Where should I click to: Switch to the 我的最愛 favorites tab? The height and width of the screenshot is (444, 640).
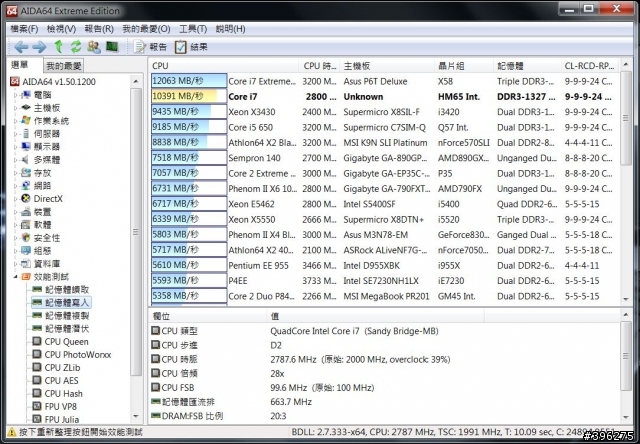point(64,66)
